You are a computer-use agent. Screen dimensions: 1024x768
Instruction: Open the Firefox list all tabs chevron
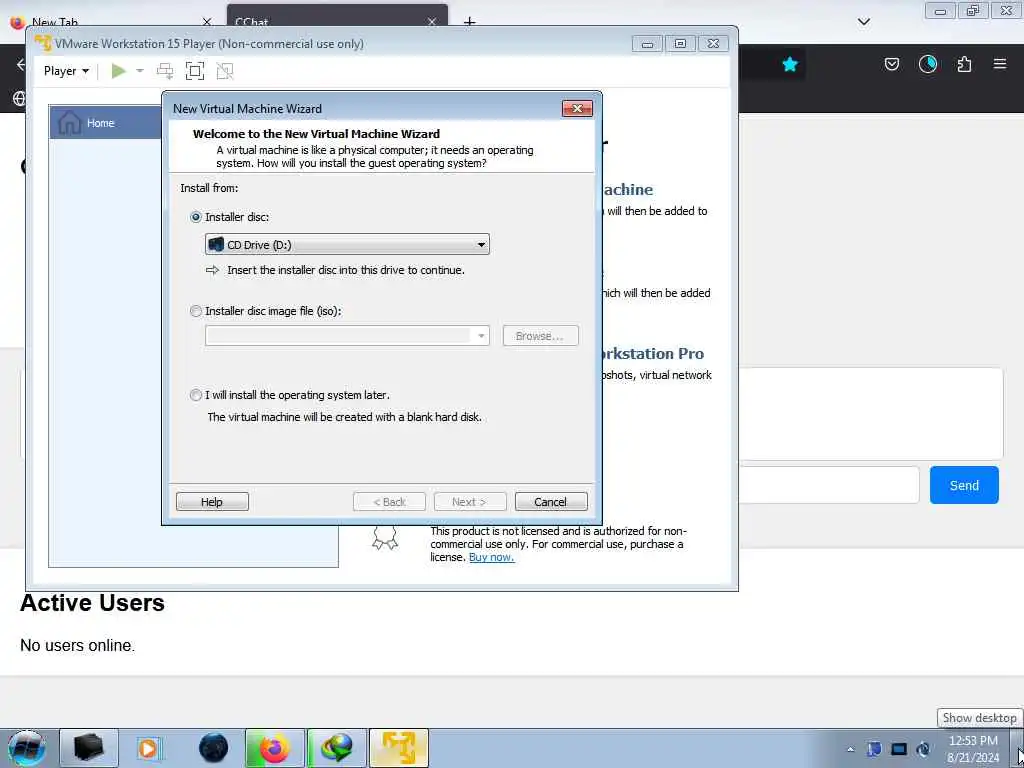pyautogui.click(x=863, y=22)
